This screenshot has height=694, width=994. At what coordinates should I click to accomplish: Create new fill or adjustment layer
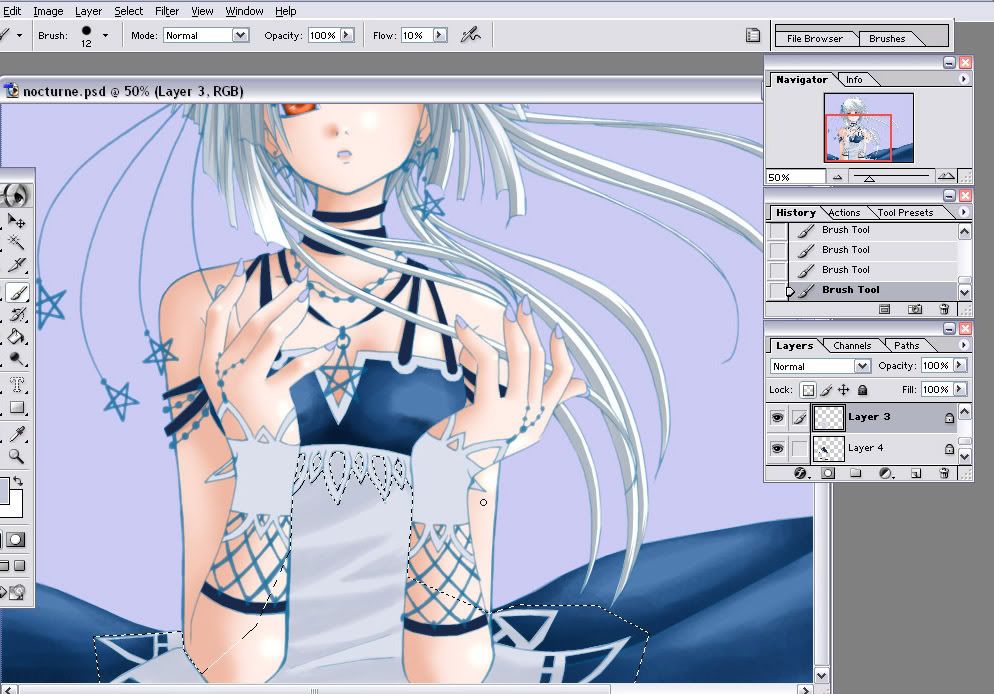(x=886, y=473)
